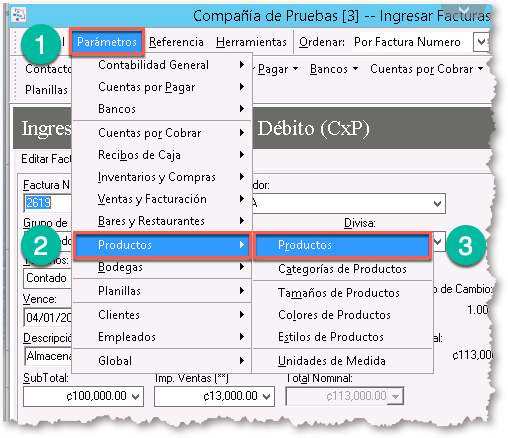The image size is (508, 438).
Task: Open the SubTotal amount dropdown arrow
Action: point(135,396)
